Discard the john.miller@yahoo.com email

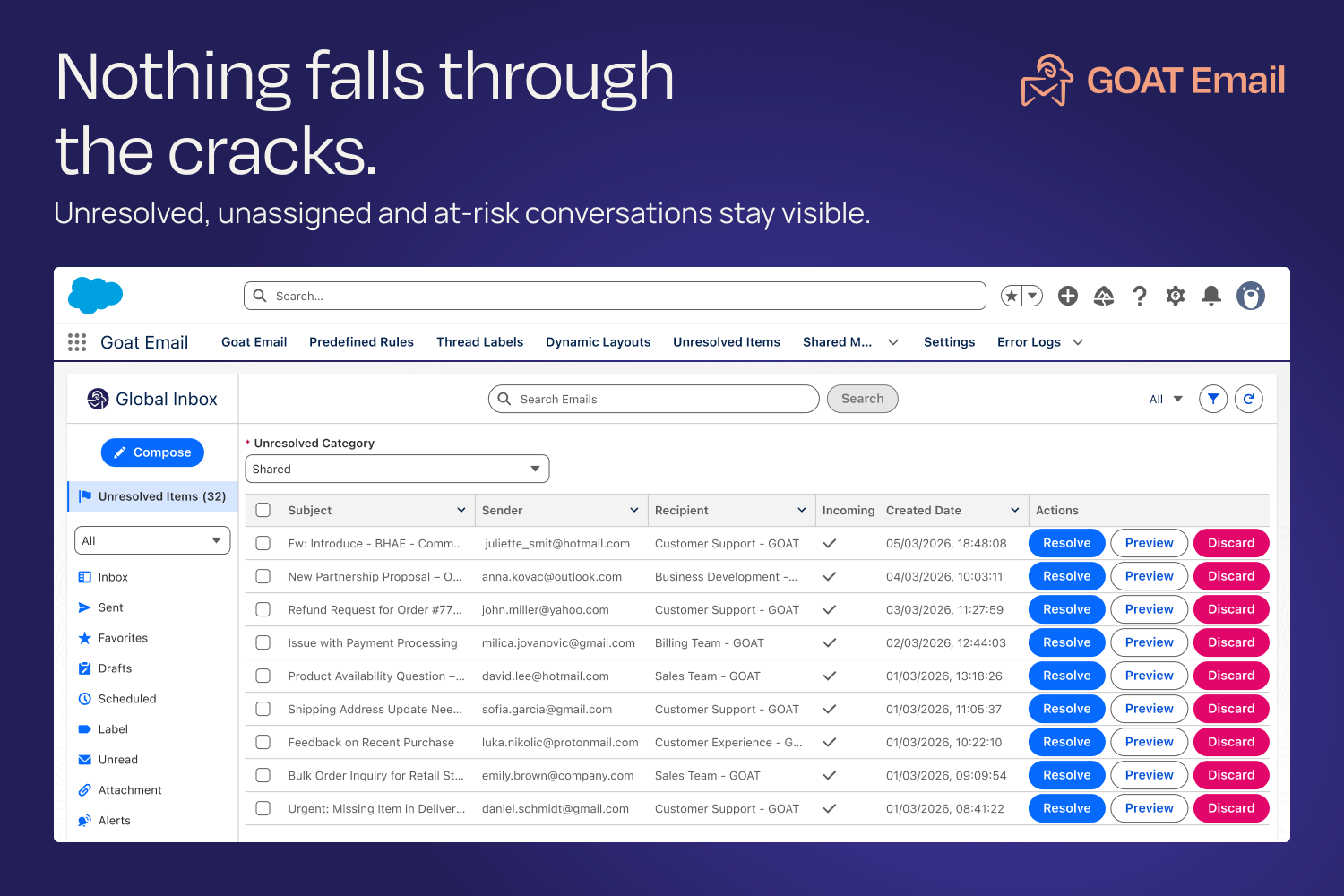click(1231, 609)
